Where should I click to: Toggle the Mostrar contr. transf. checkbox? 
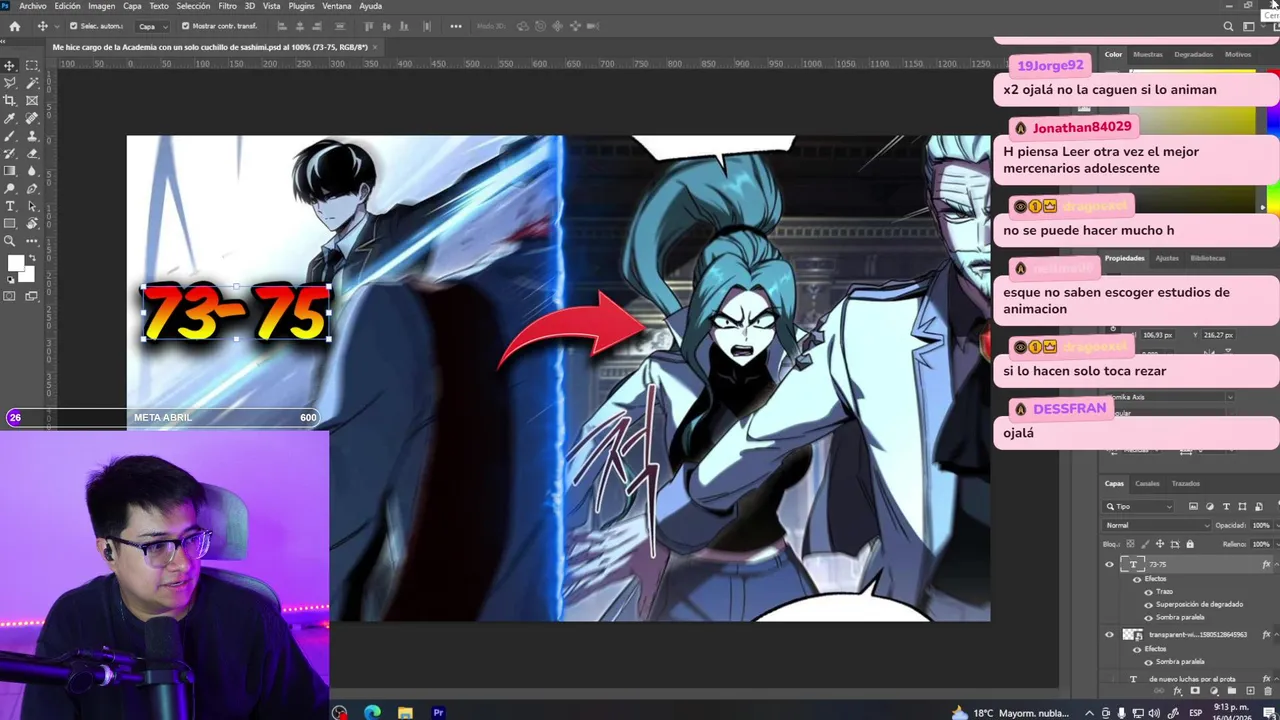pyautogui.click(x=185, y=26)
